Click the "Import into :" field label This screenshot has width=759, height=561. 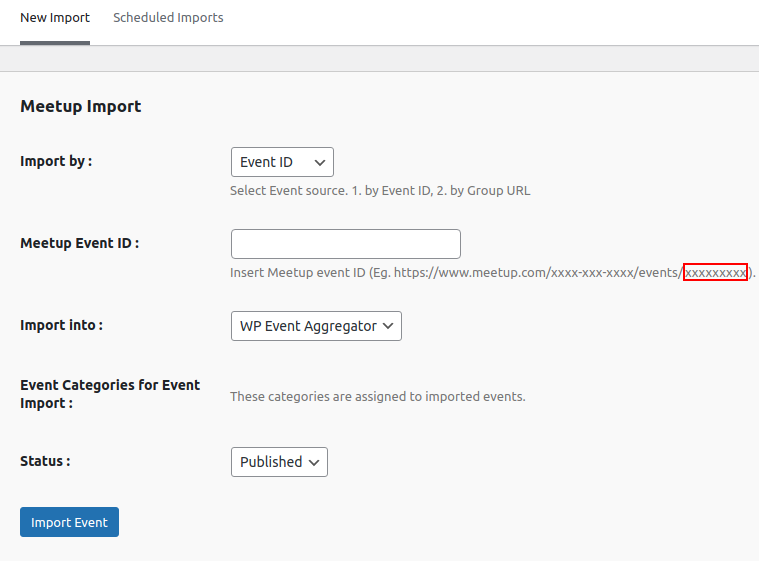(61, 325)
